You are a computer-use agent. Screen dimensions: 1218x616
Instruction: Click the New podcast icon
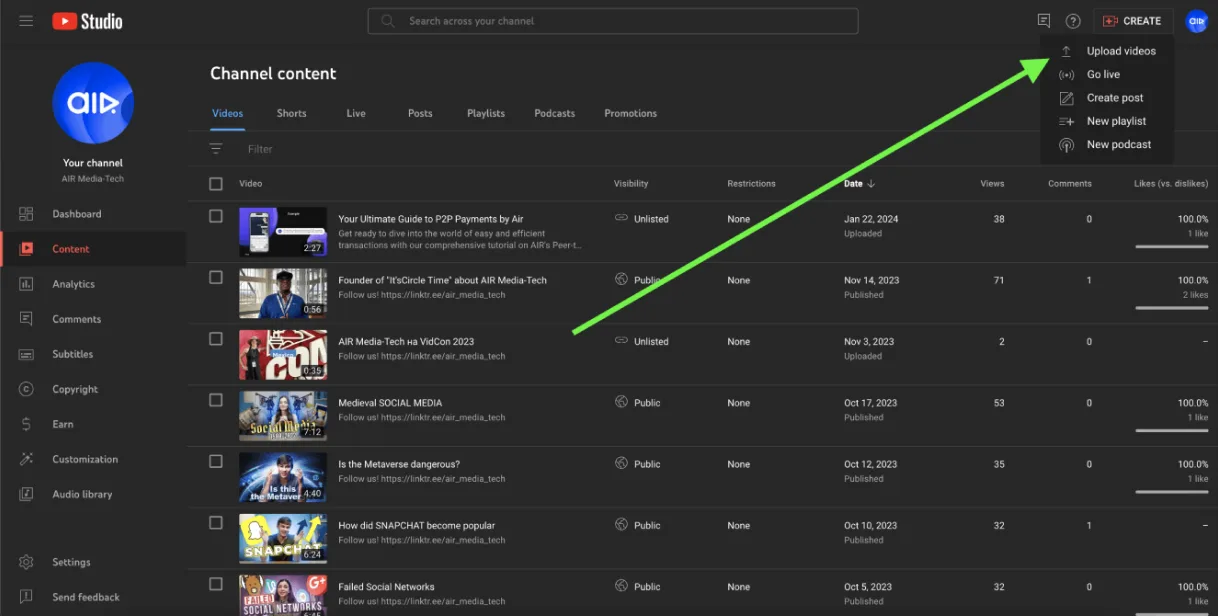click(1066, 145)
